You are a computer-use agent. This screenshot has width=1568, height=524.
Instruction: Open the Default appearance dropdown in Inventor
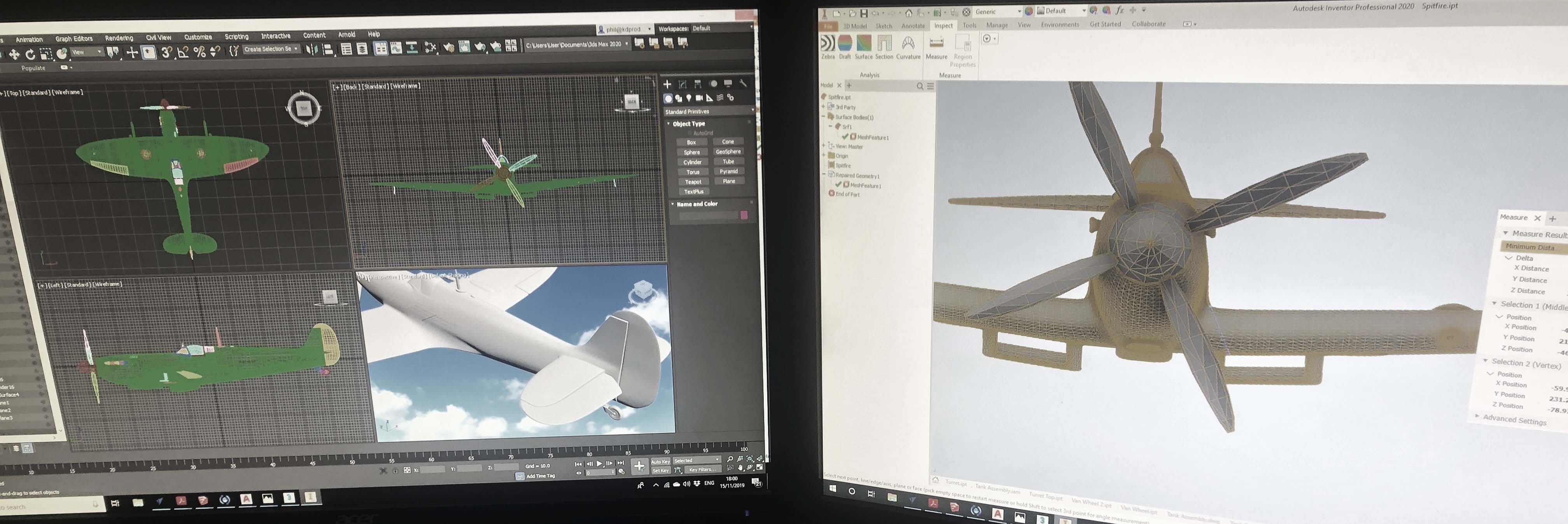[x=1062, y=11]
